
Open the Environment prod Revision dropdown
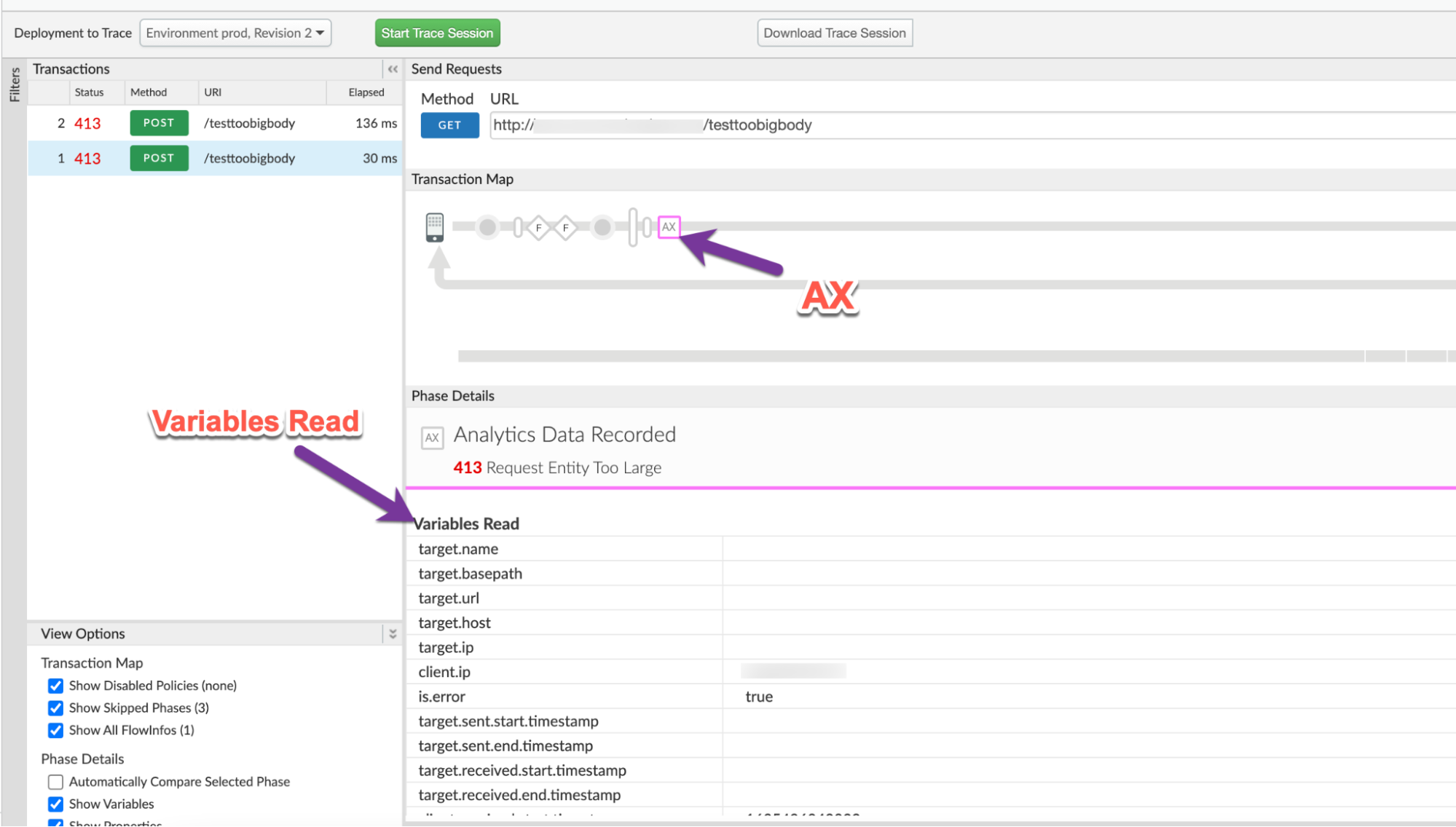click(x=235, y=33)
